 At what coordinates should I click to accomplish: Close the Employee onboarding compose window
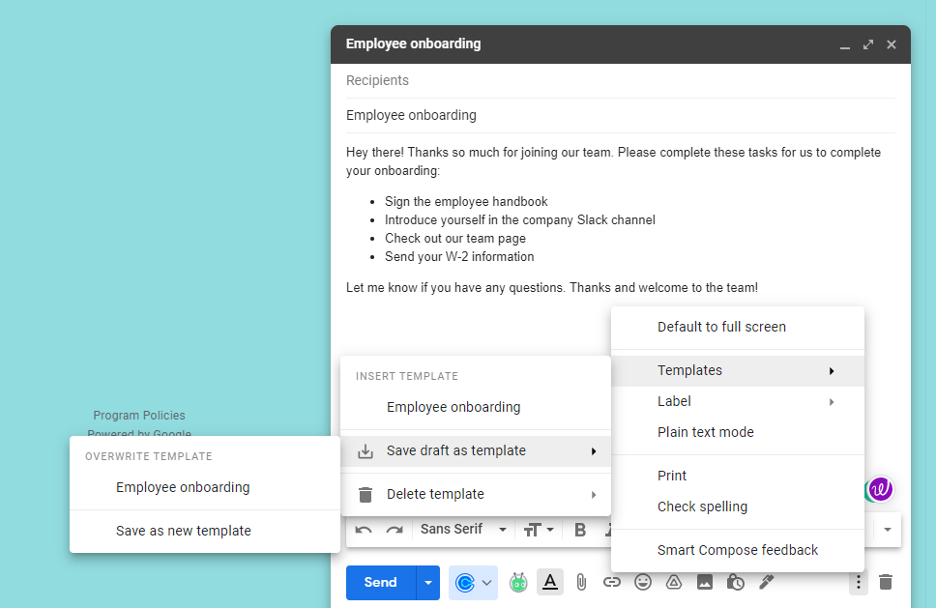point(891,45)
